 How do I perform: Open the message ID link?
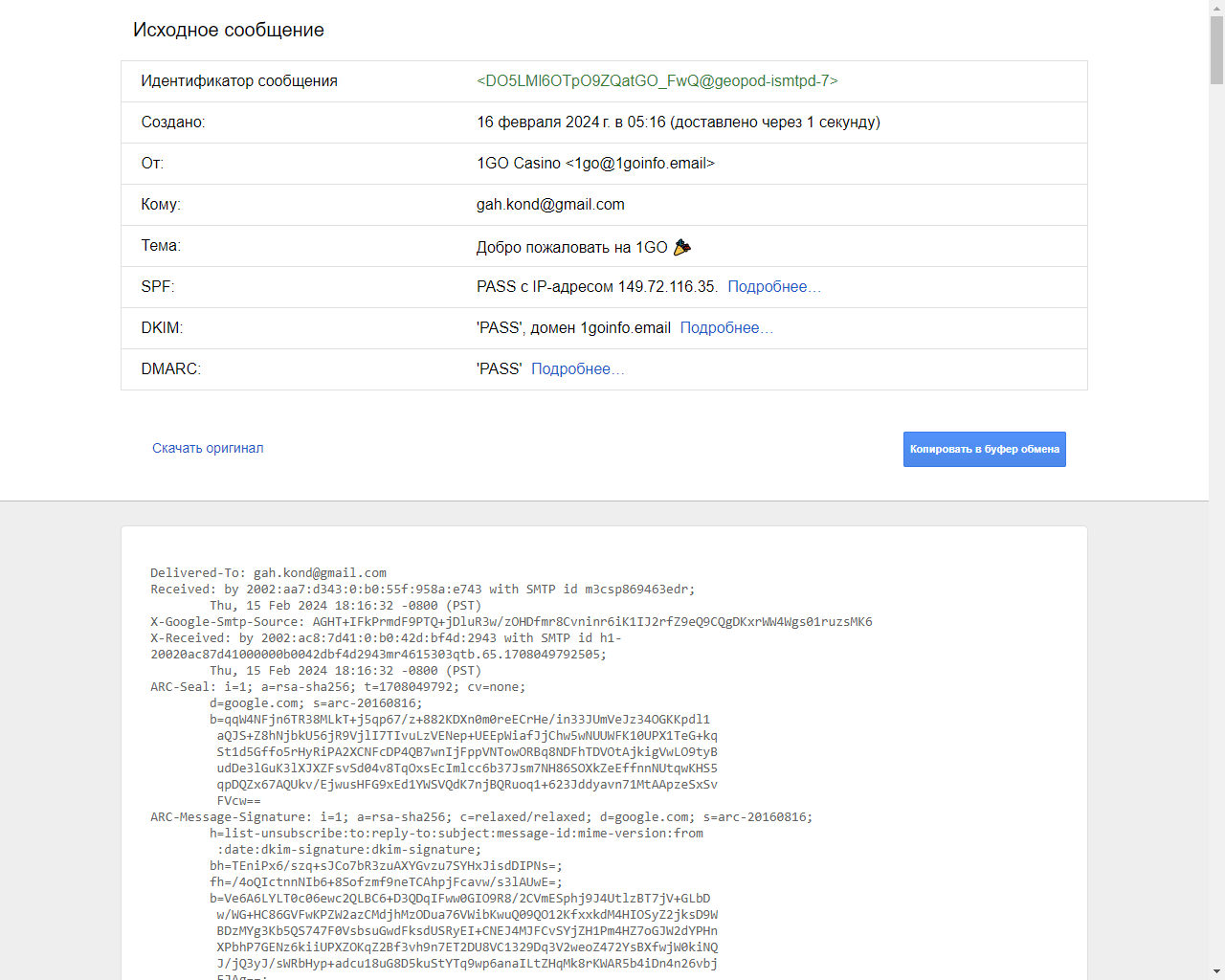click(x=657, y=81)
